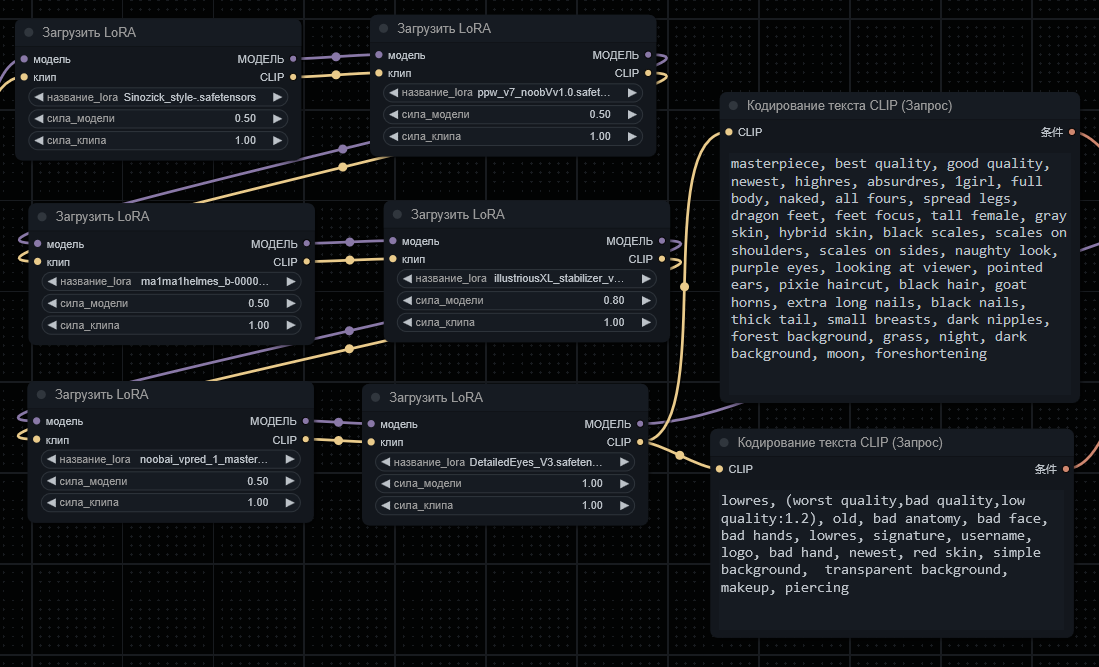1099x667 pixels.
Task: Click the сила_модели 0.80 value in illustriousXL_stabilizer node
Action: click(614, 301)
